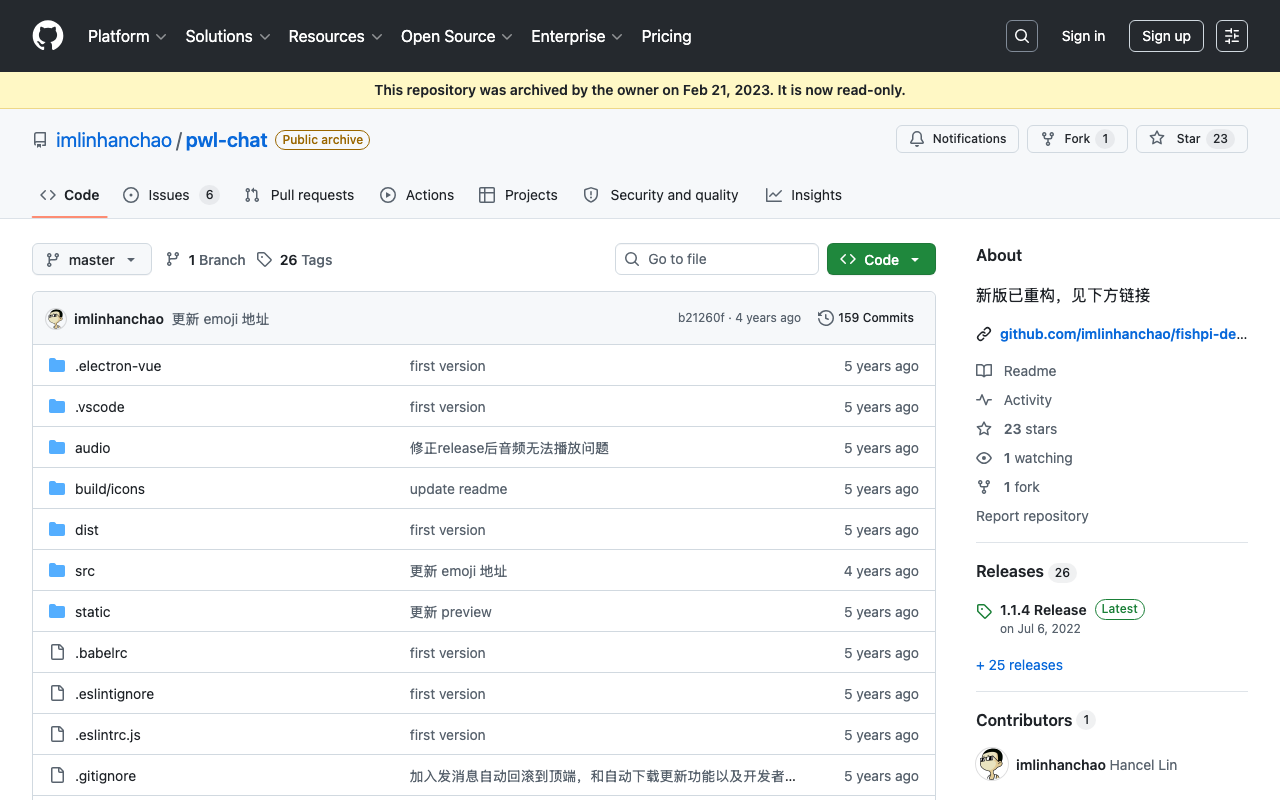The image size is (1280, 800).
Task: Expand the Enterprise menu
Action: click(x=577, y=36)
